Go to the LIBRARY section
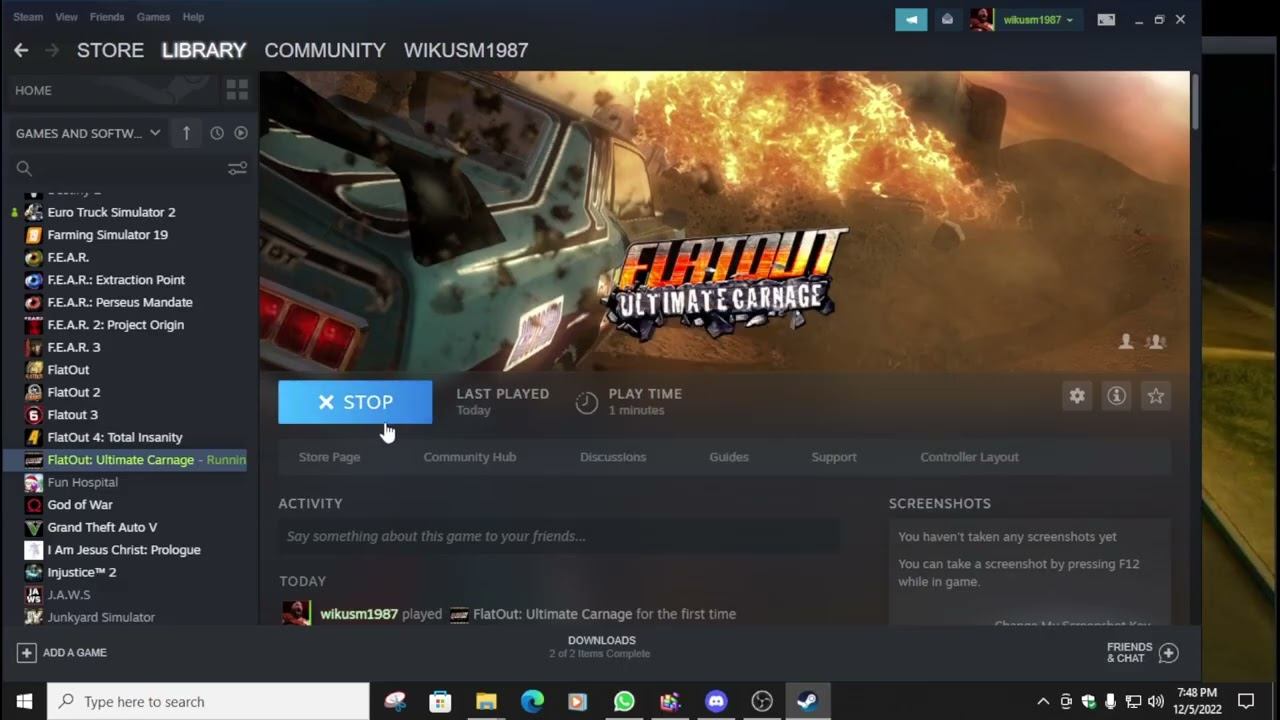 tap(204, 50)
